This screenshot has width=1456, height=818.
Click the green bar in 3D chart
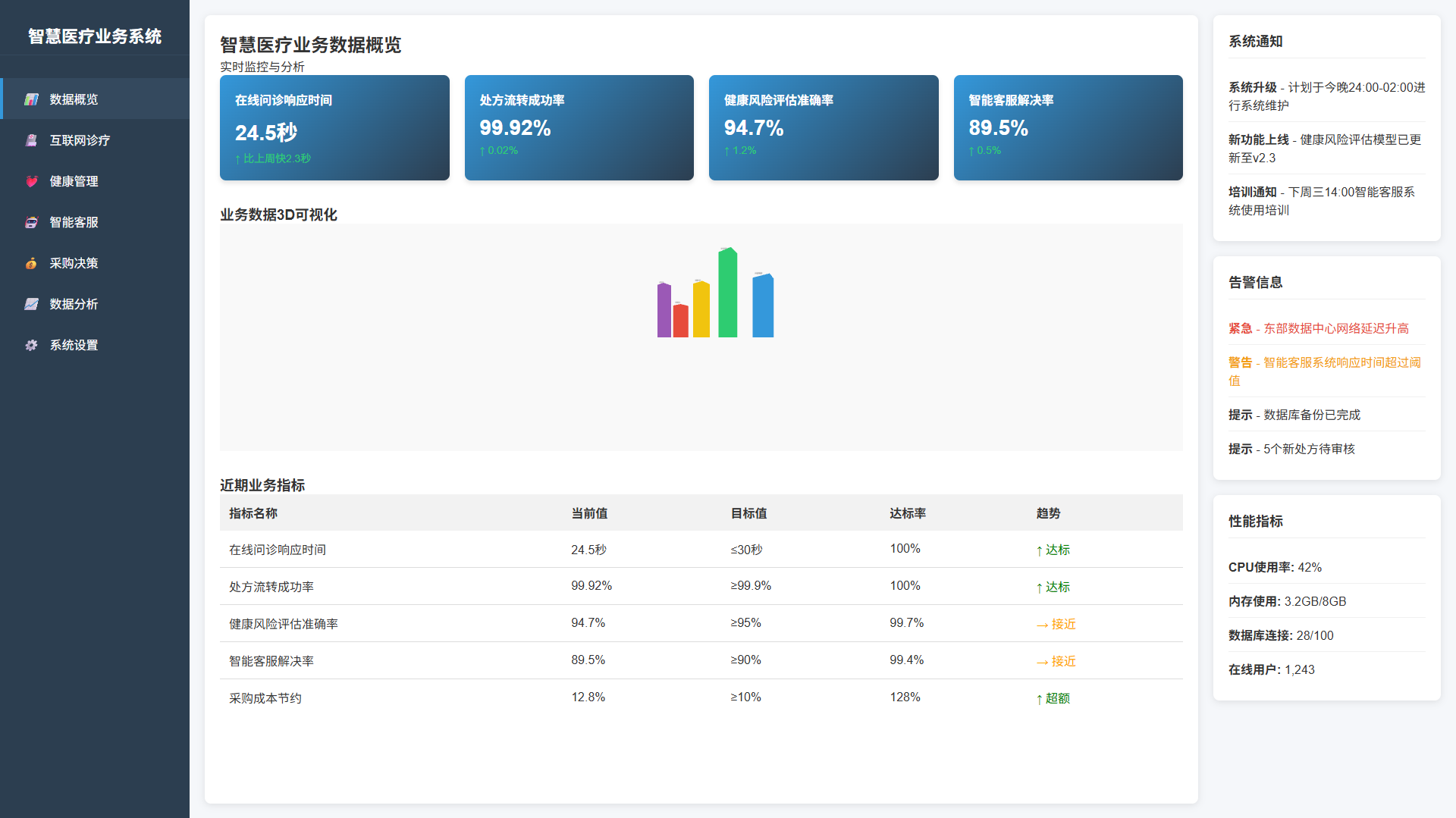pos(727,293)
